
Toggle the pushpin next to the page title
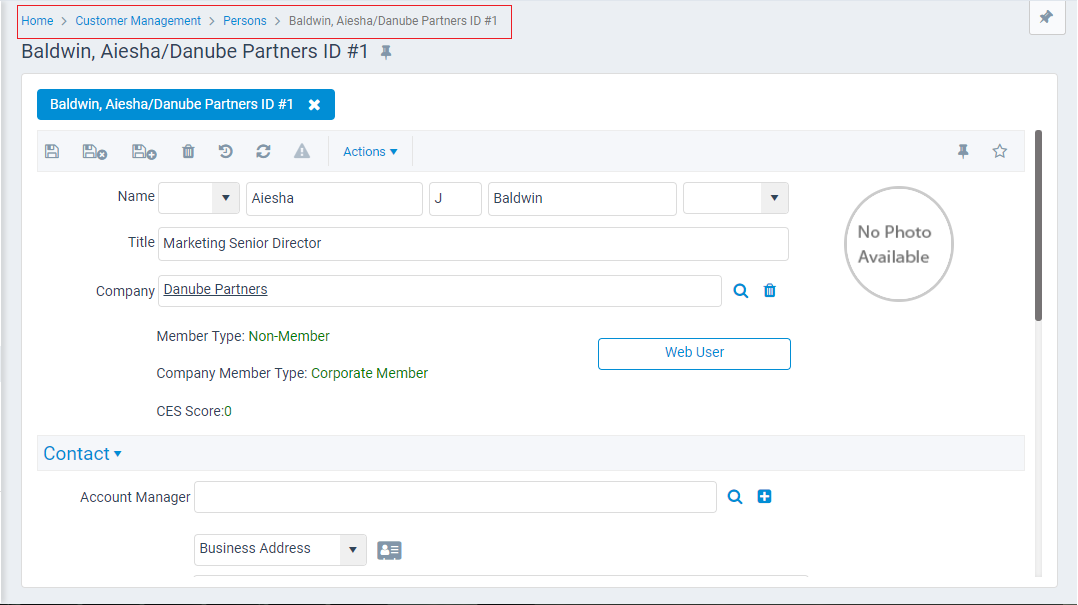[x=387, y=51]
